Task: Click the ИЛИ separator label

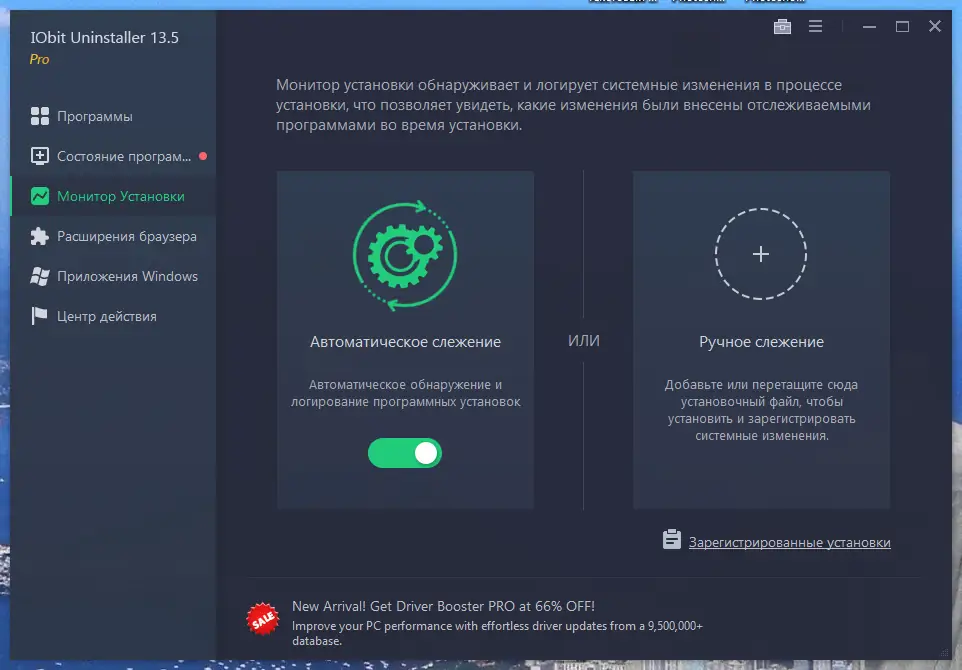Action: 583,341
